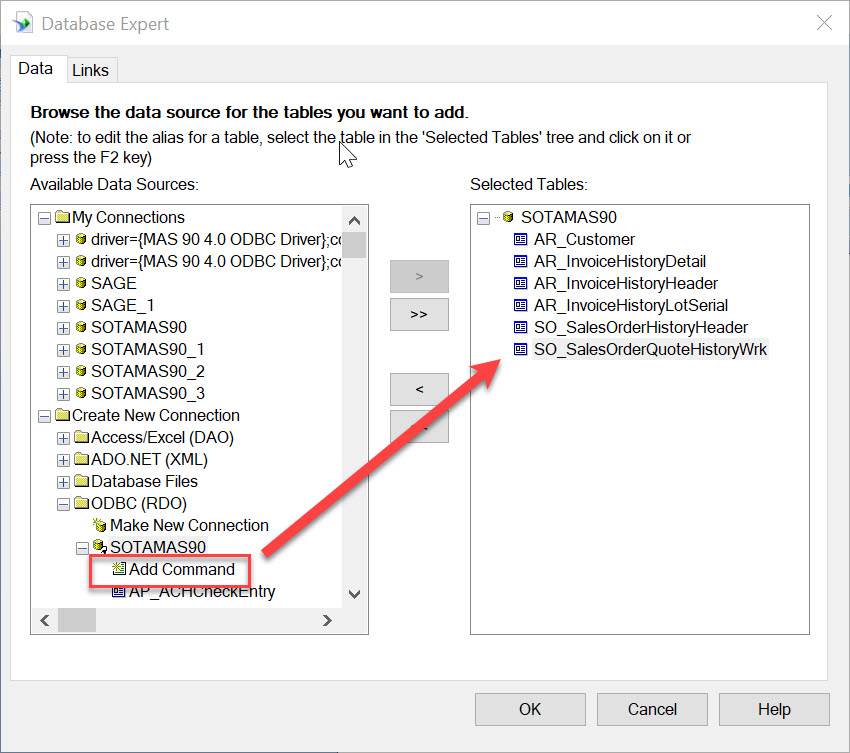The width and height of the screenshot is (850, 753).
Task: Click the Make New Connection icon
Action: point(100,525)
